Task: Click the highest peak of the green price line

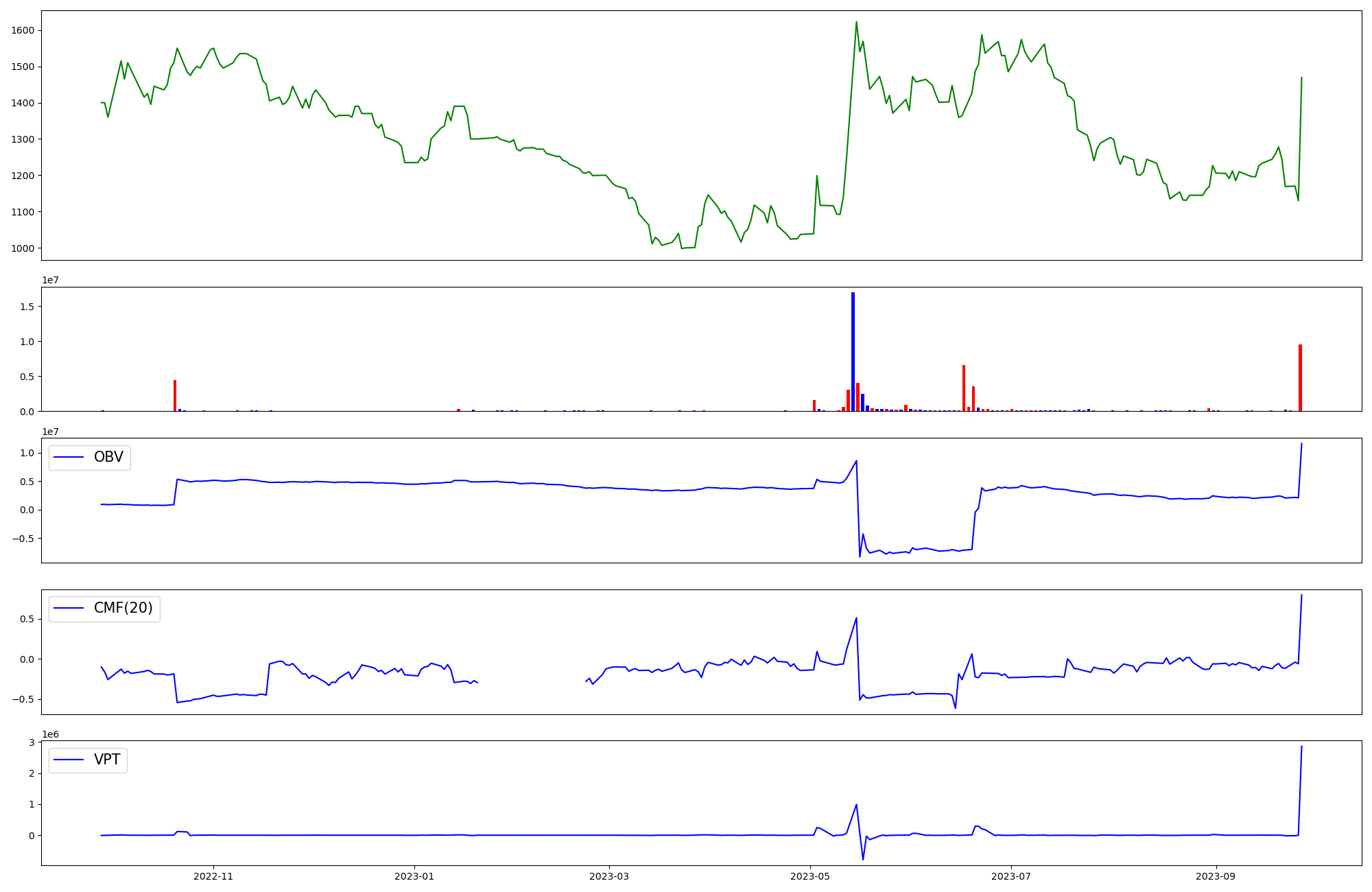Action: tap(856, 22)
